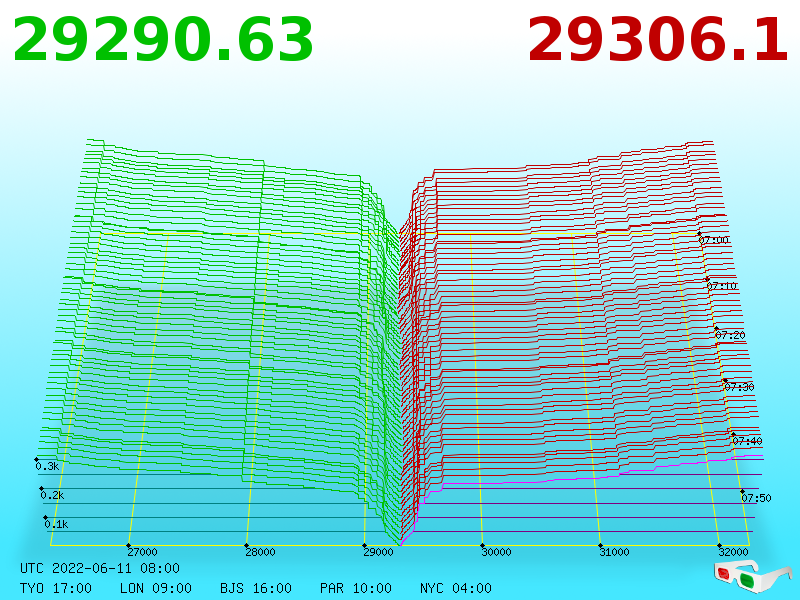The image size is (800, 600).
Task: Click the BJS 16:00 time label
Action: pos(256,588)
